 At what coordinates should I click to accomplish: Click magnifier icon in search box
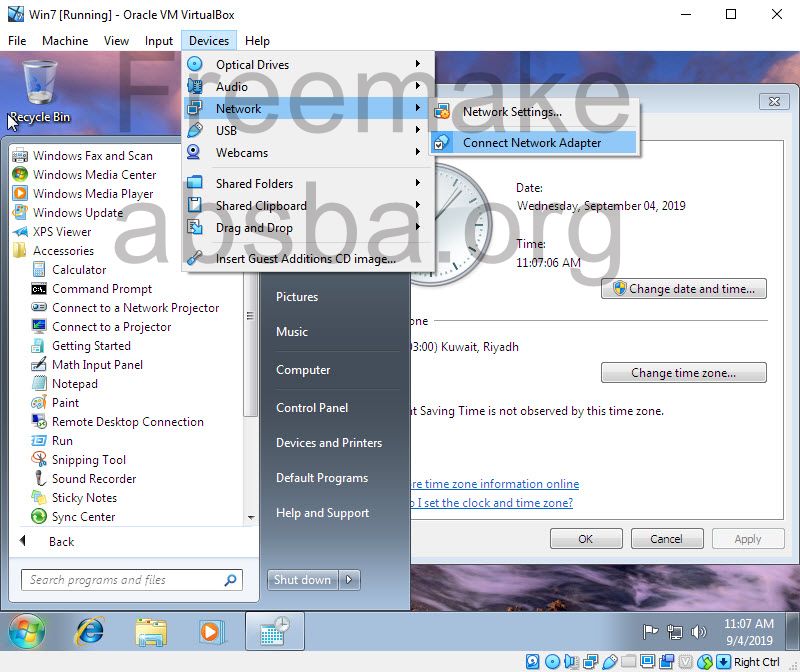pyautogui.click(x=230, y=580)
